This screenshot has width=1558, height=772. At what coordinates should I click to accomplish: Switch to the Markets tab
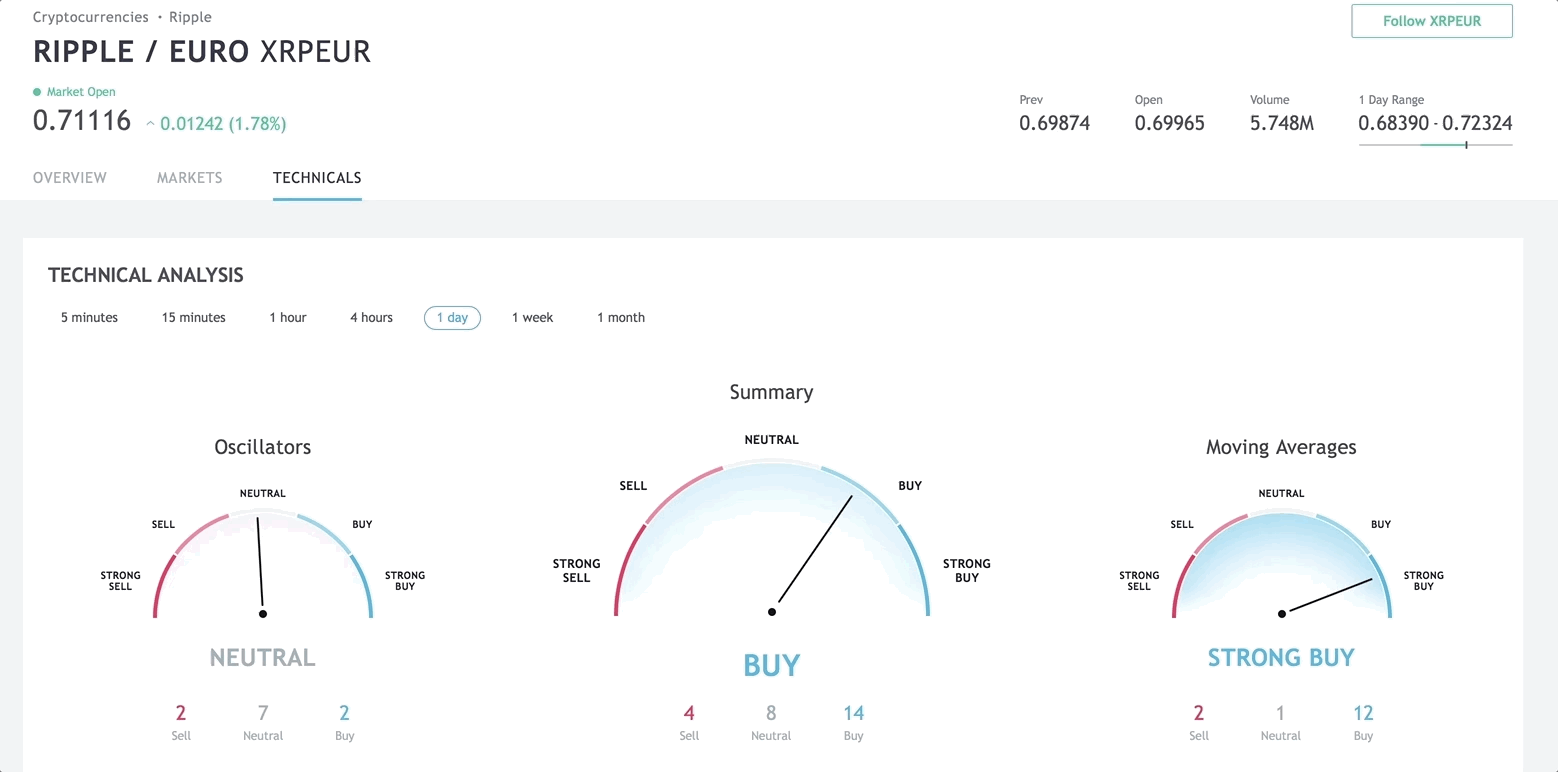coord(190,178)
